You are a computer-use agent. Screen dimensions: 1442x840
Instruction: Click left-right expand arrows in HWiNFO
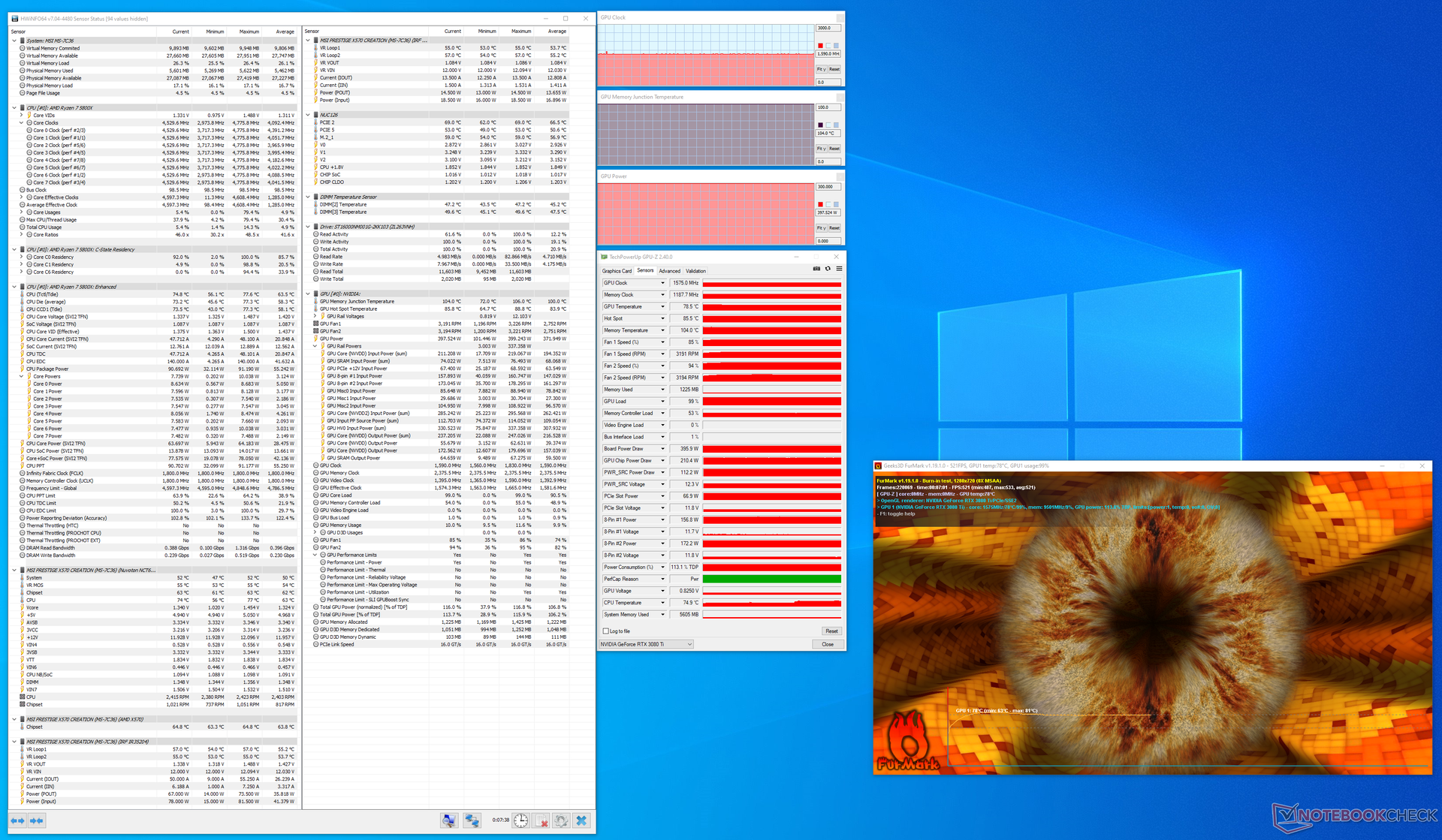click(x=17, y=820)
